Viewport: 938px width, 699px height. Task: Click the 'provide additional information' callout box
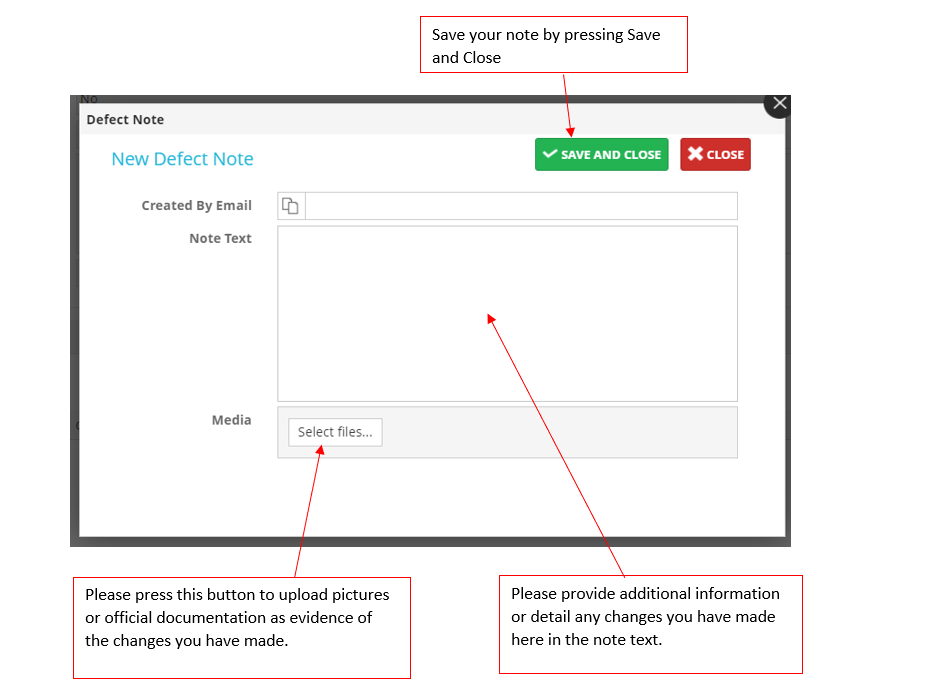[650, 623]
